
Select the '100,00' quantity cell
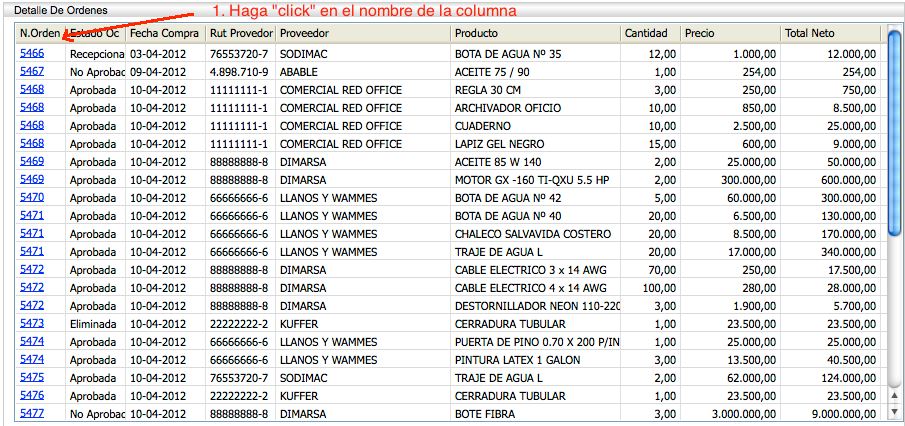tap(650, 288)
